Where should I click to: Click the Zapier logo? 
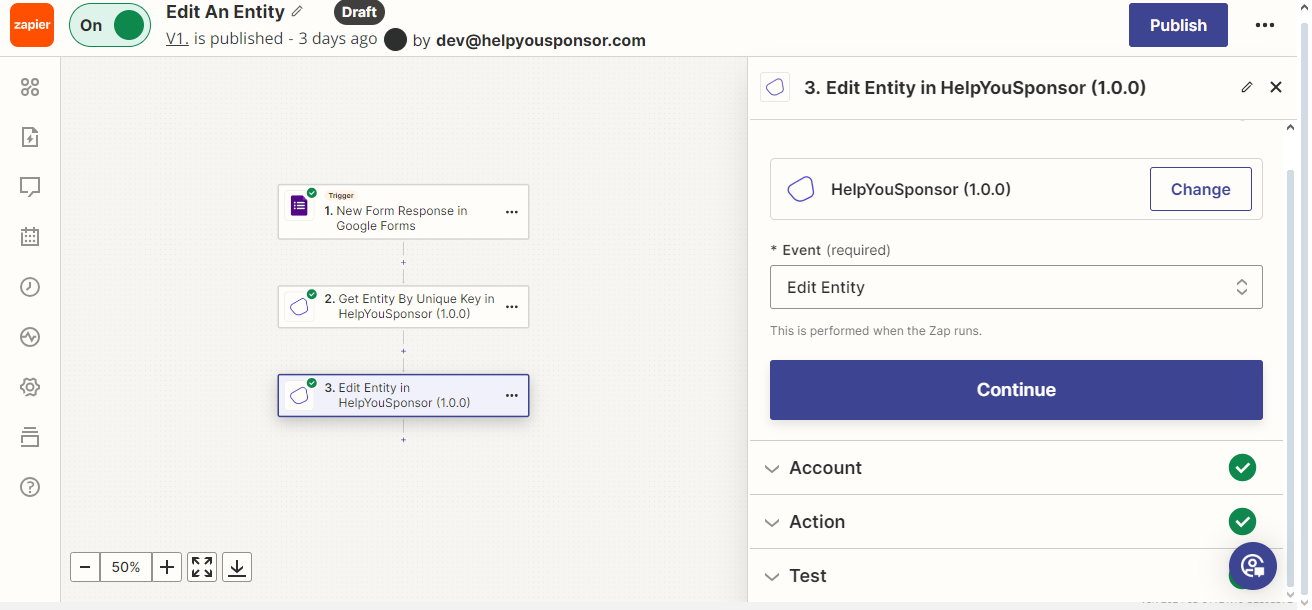tap(32, 25)
